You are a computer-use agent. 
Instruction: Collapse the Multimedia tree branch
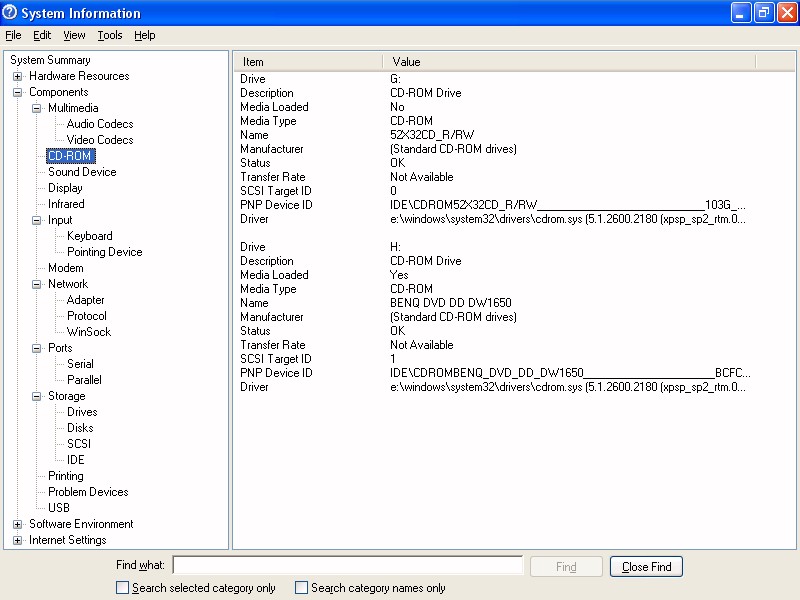(x=36, y=108)
